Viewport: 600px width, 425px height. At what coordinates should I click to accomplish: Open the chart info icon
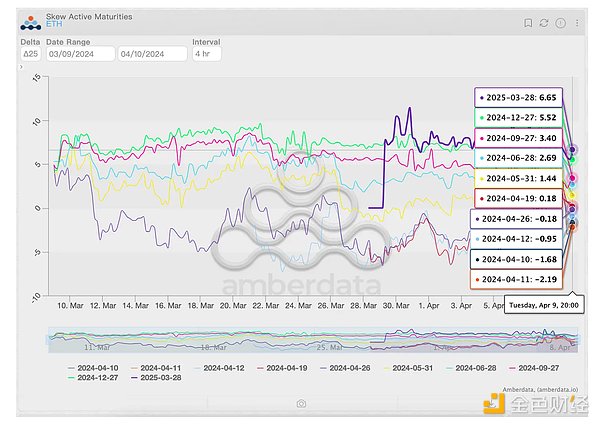560,22
